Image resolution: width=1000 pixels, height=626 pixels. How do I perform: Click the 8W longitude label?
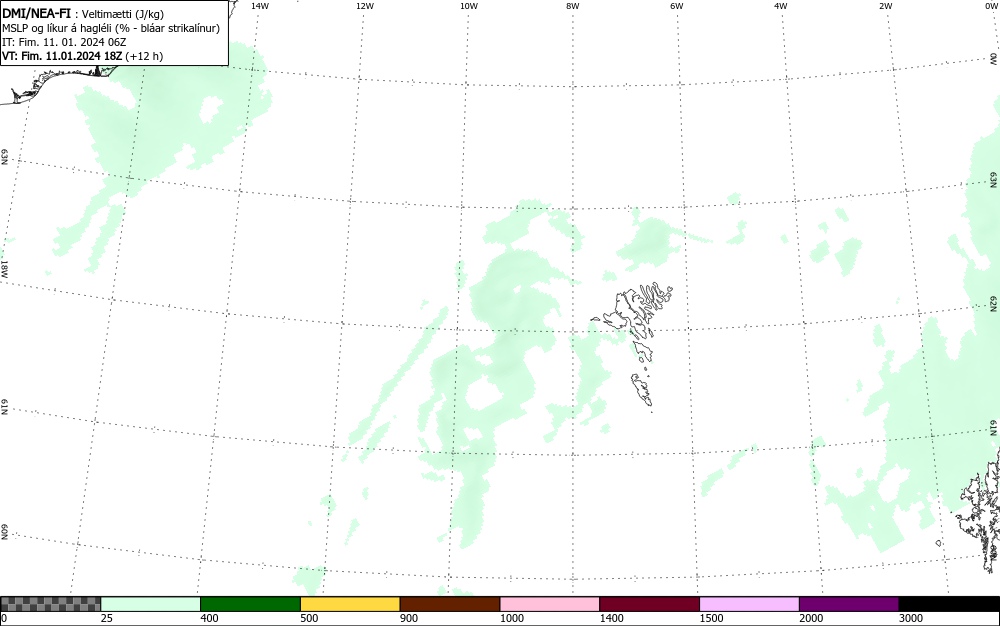[572, 6]
